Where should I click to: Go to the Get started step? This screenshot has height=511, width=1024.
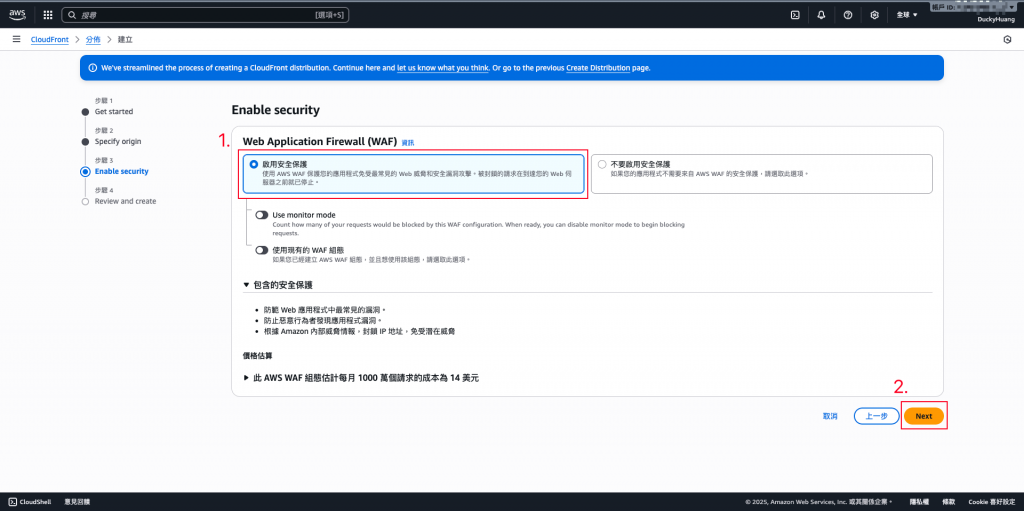[114, 111]
